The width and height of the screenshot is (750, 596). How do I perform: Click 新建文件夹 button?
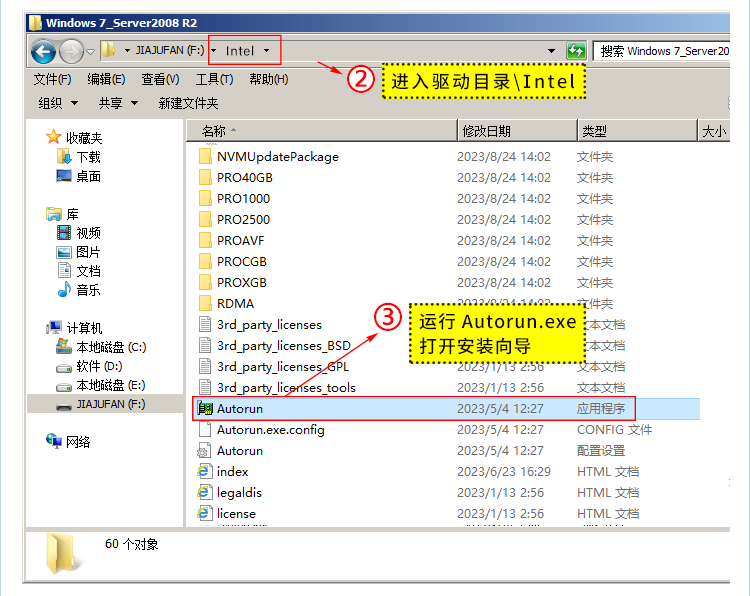(x=188, y=103)
